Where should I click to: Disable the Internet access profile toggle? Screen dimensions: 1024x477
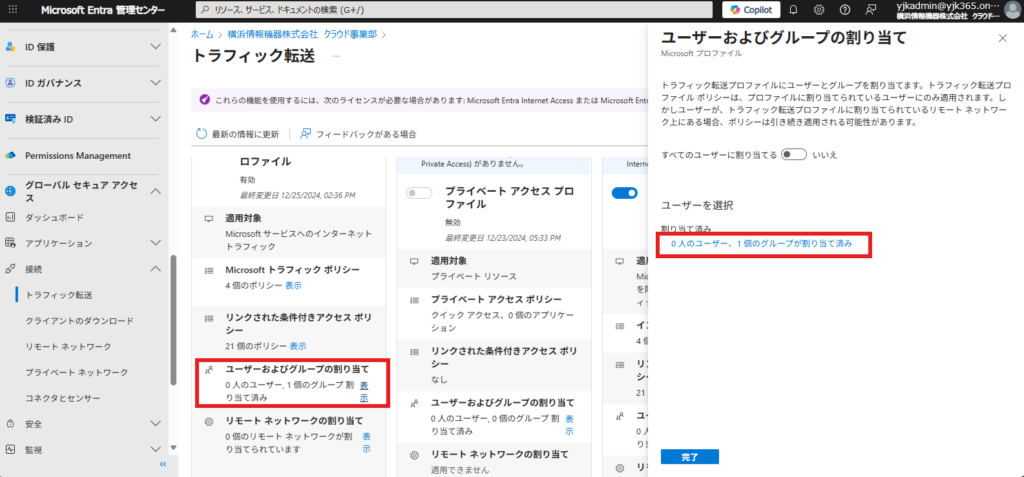pyautogui.click(x=625, y=193)
